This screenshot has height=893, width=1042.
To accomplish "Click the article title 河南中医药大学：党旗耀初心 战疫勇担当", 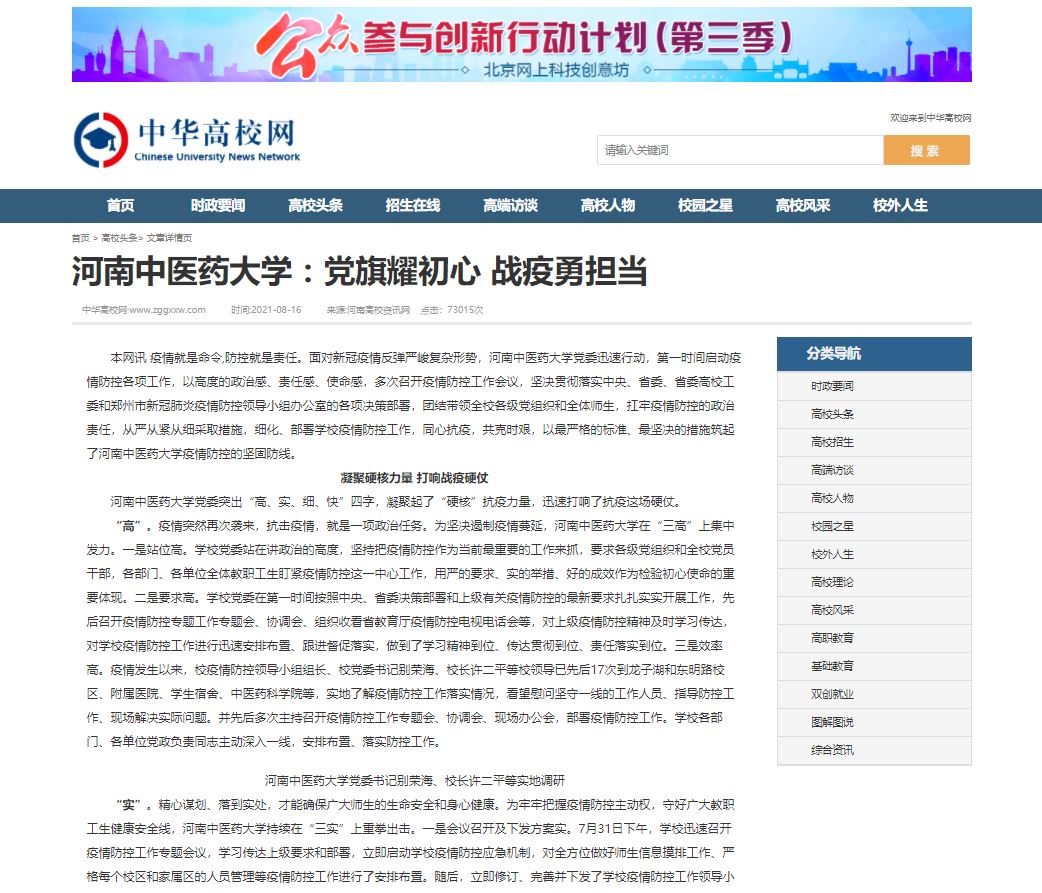I will (360, 272).
